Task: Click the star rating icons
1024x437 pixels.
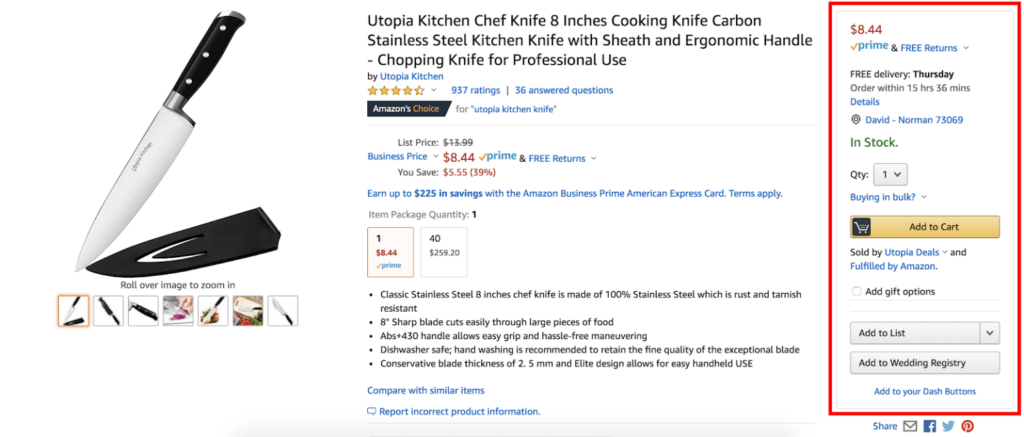Action: coord(396,90)
